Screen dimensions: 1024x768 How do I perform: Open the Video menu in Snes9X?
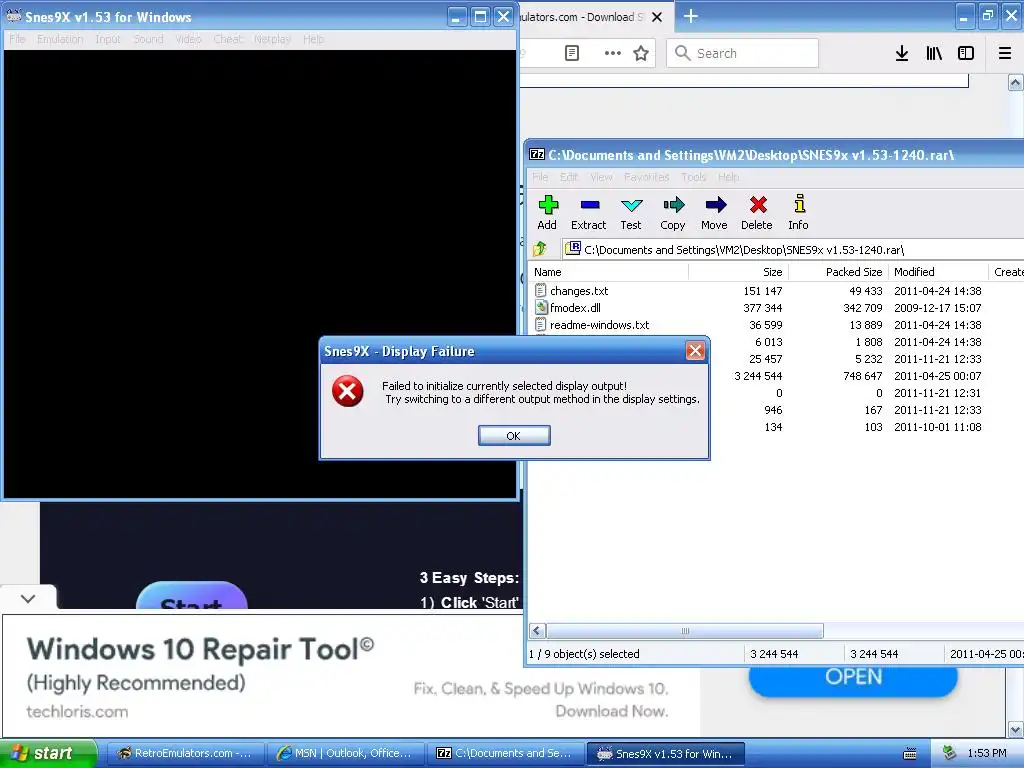pyautogui.click(x=188, y=39)
